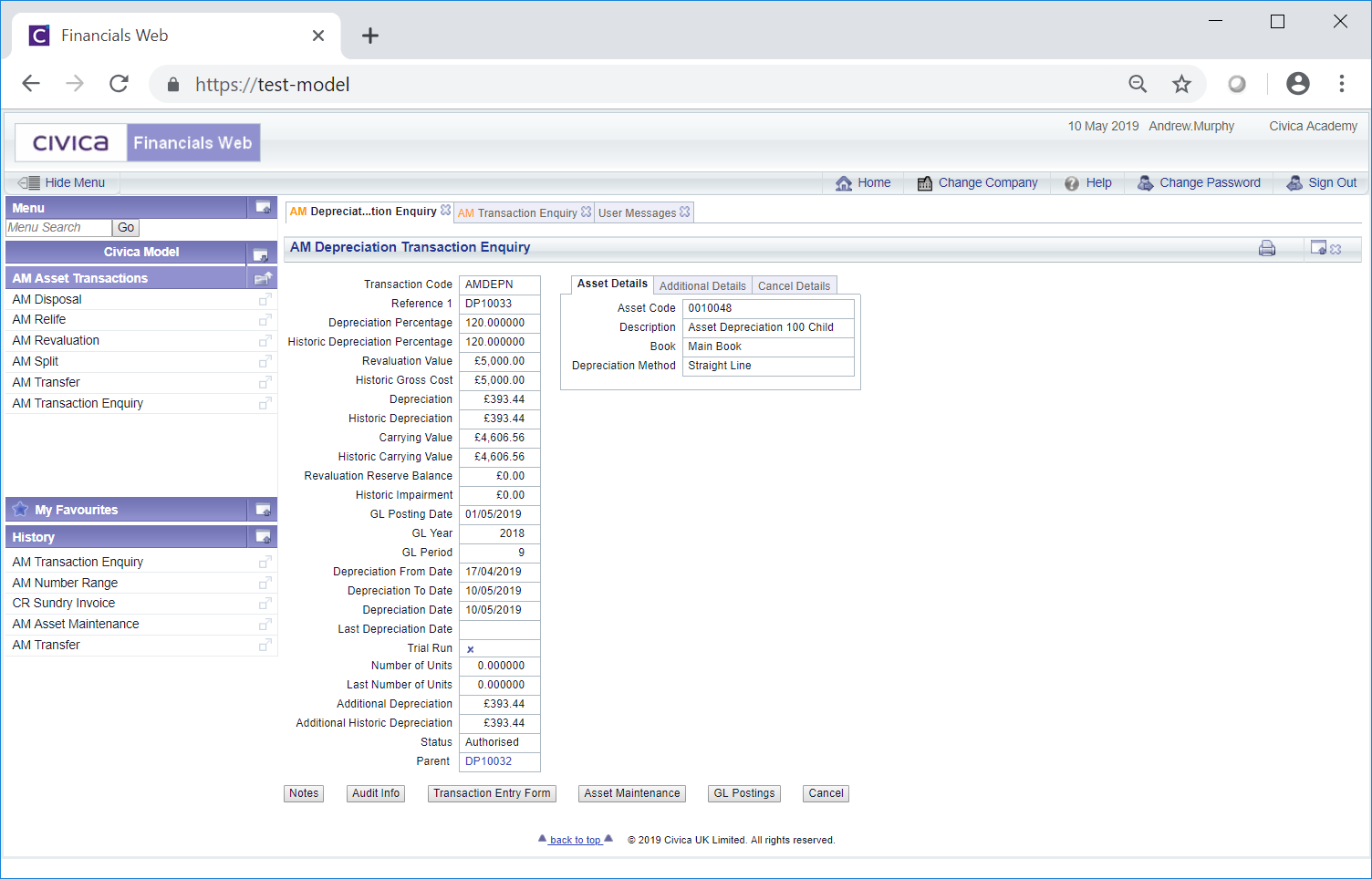
Task: Click the Cancel button
Action: 826,793
